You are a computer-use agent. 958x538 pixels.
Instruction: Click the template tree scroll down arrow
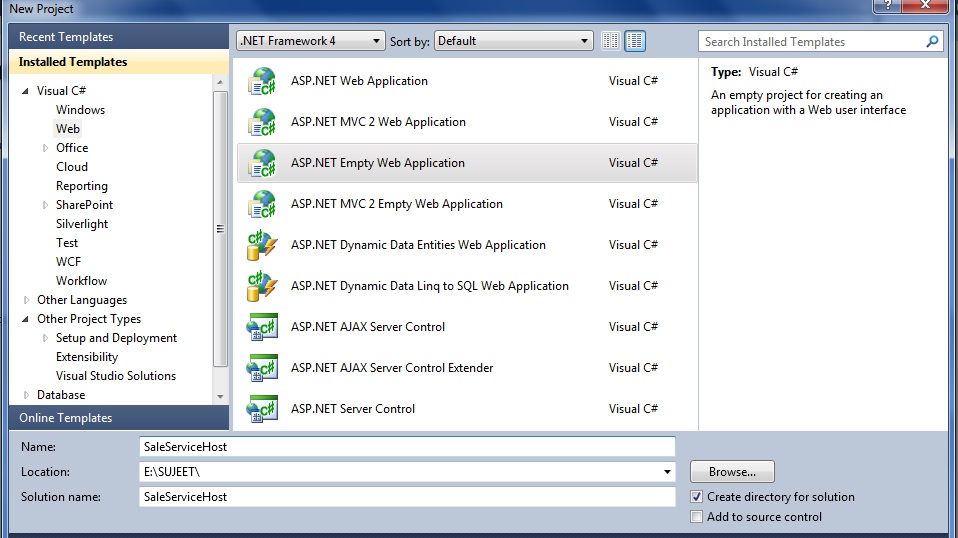click(220, 397)
